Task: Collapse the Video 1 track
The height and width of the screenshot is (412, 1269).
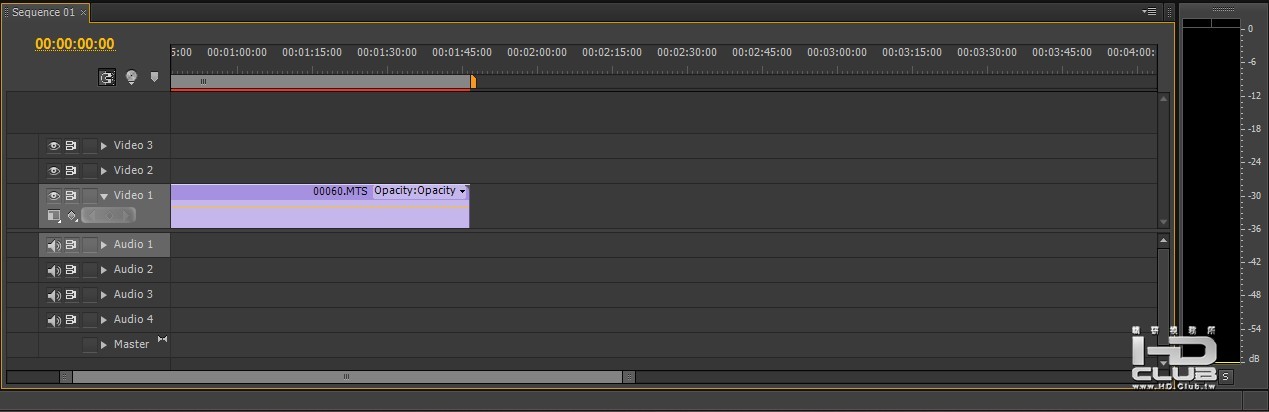Action: coord(104,196)
